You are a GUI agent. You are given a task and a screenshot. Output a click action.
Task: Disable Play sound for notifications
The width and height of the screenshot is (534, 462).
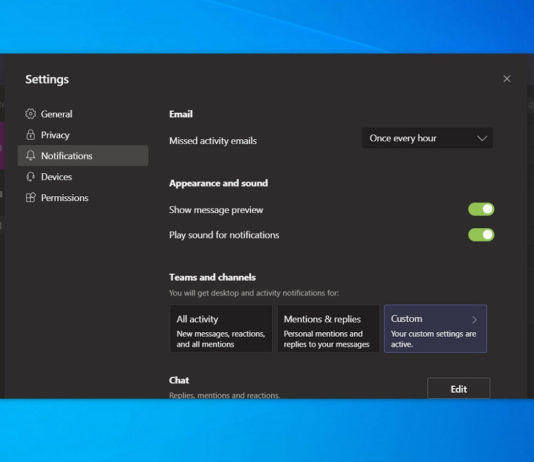tap(481, 235)
